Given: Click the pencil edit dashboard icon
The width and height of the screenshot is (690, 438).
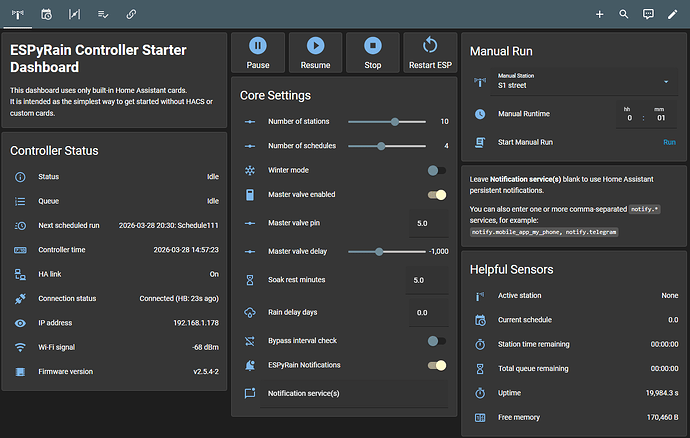Looking at the screenshot, I should (672, 14).
